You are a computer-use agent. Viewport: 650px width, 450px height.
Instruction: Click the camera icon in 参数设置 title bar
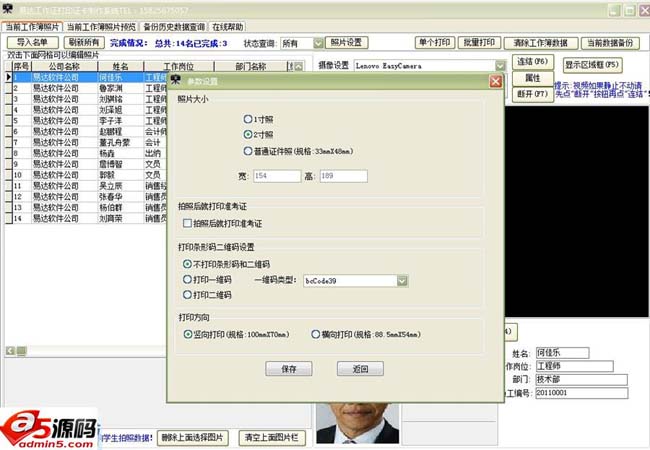coord(176,80)
